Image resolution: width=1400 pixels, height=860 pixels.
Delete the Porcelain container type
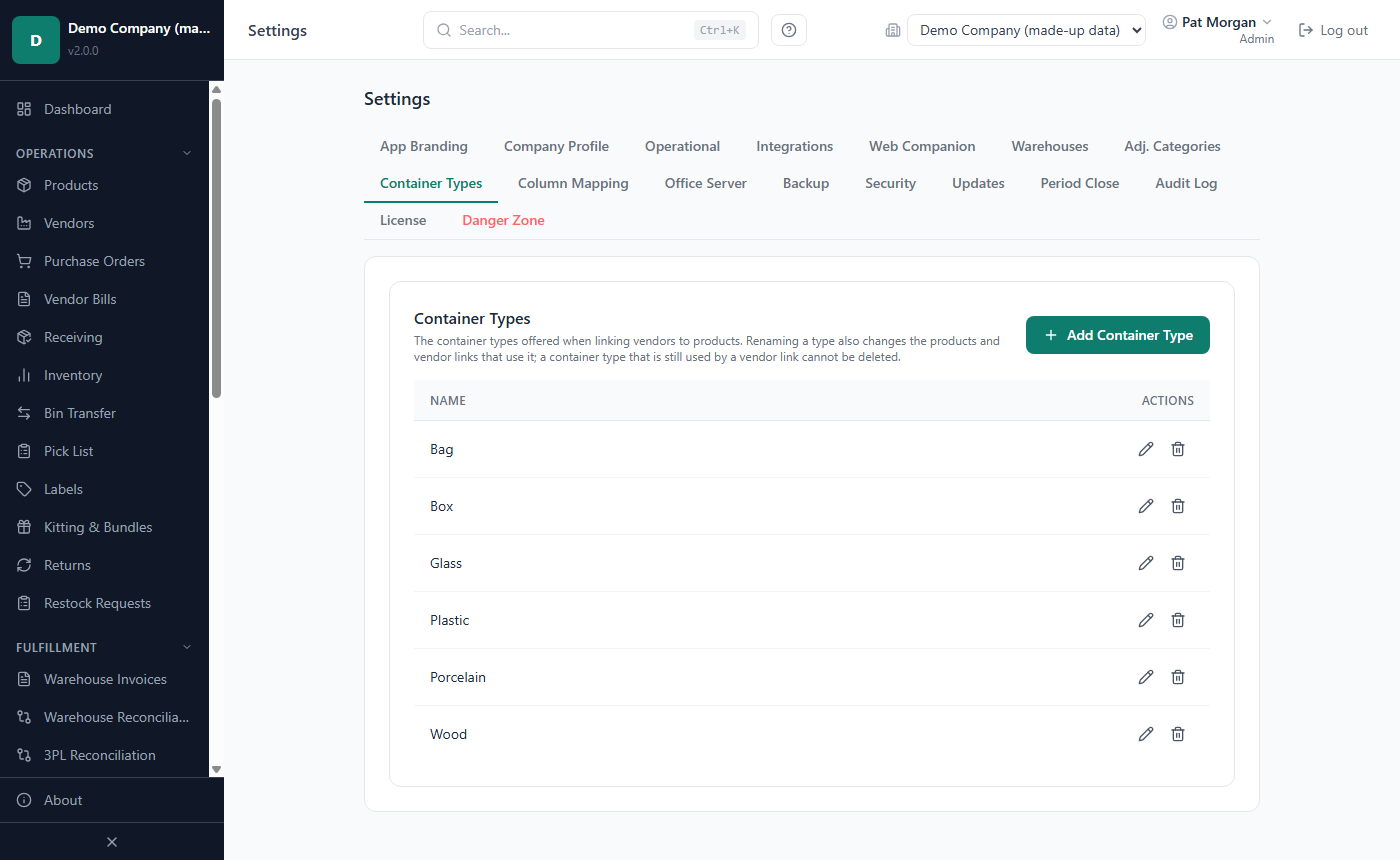[1178, 677]
